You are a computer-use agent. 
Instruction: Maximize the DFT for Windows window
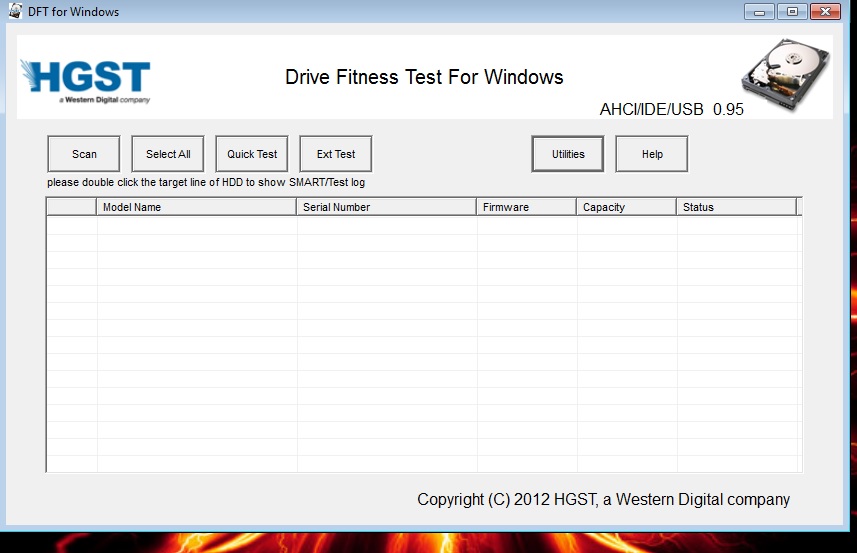click(792, 11)
